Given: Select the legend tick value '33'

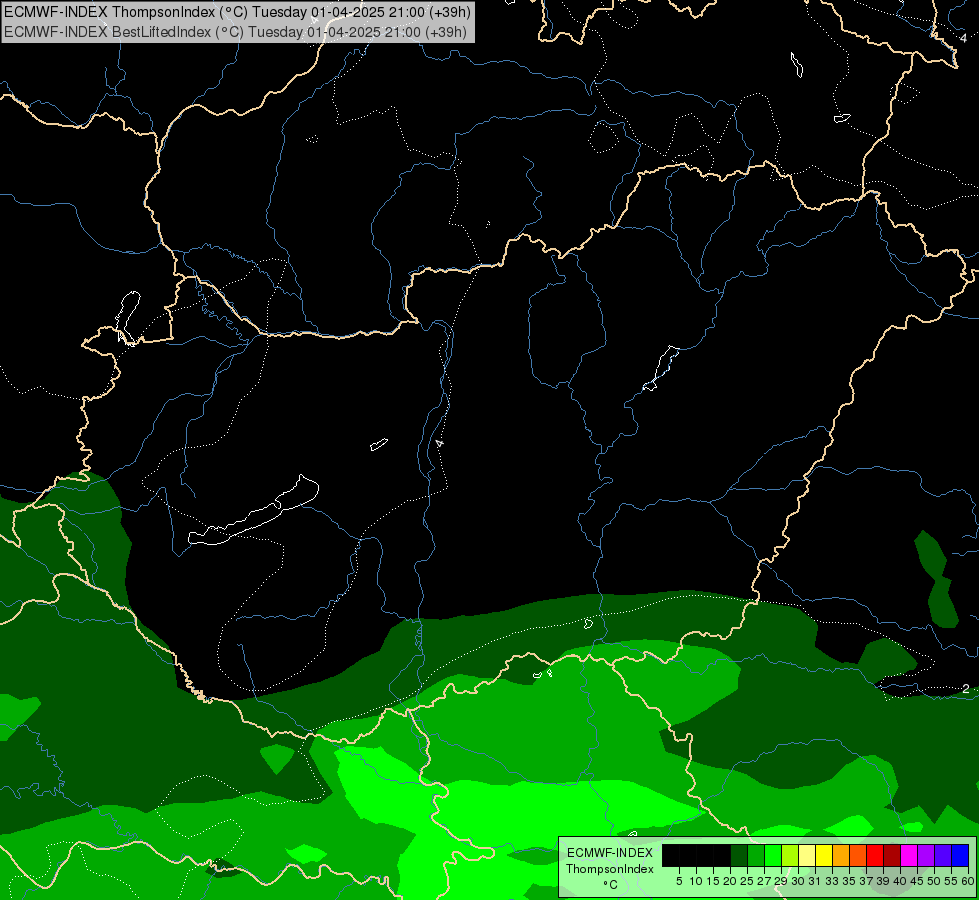Looking at the screenshot, I should coord(832,881).
